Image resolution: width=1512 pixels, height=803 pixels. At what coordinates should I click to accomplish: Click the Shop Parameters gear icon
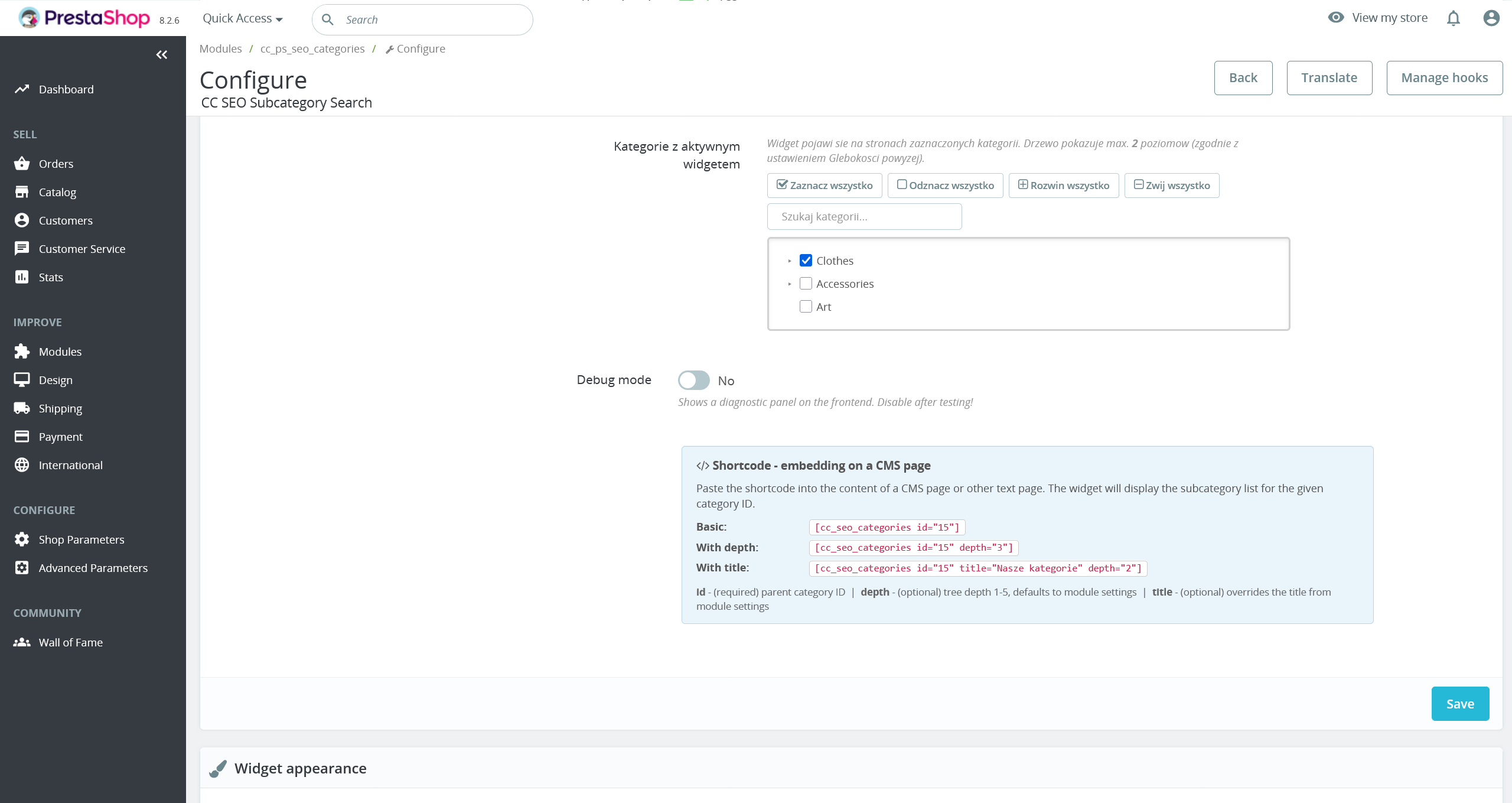(22, 539)
